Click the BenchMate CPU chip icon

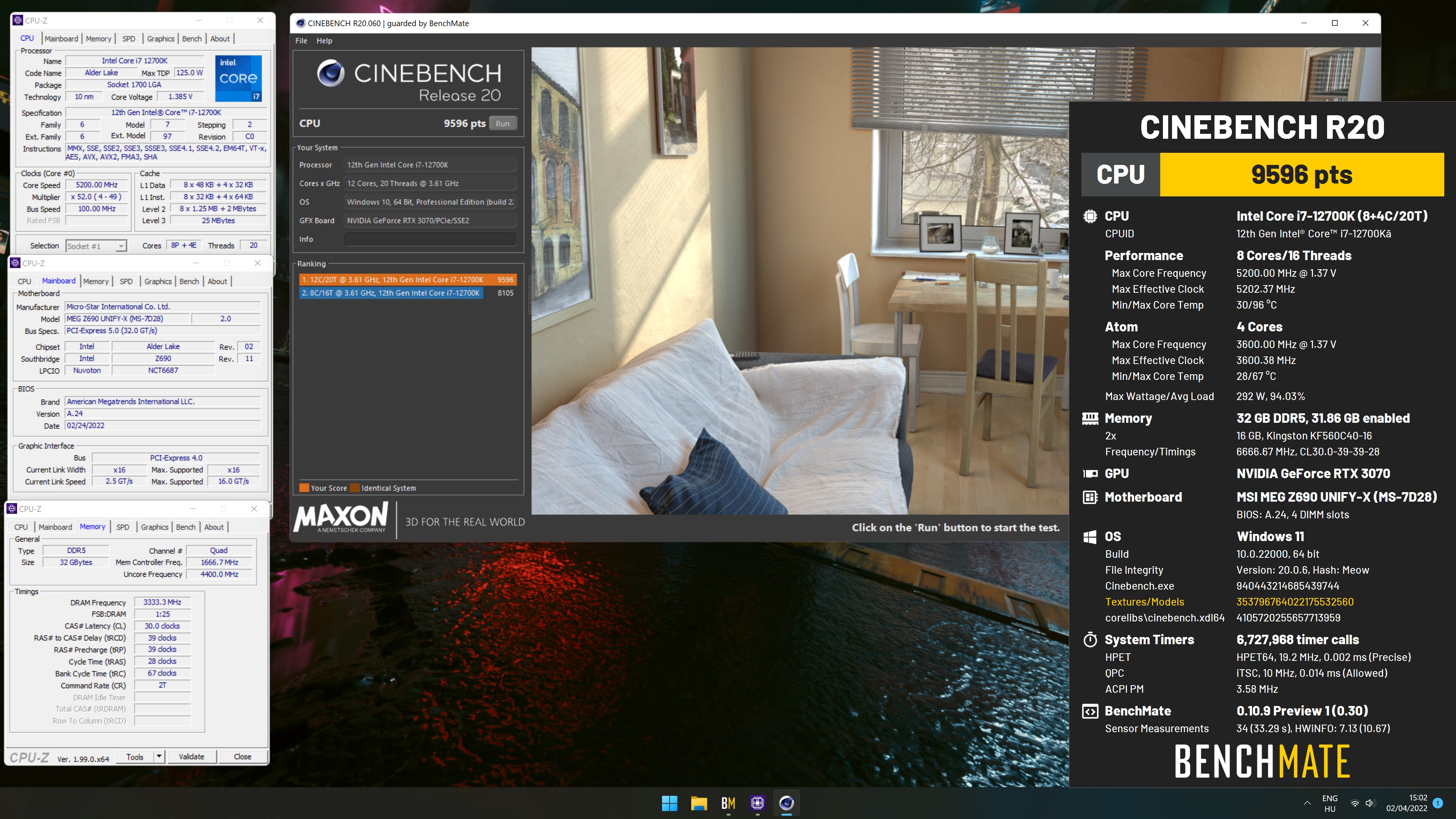(x=1090, y=216)
